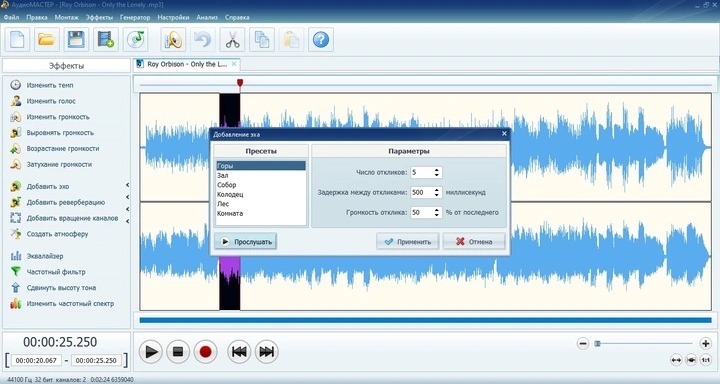Screen dimensions: 720x384
Task: Select the Лес echo preset
Action: (260, 204)
